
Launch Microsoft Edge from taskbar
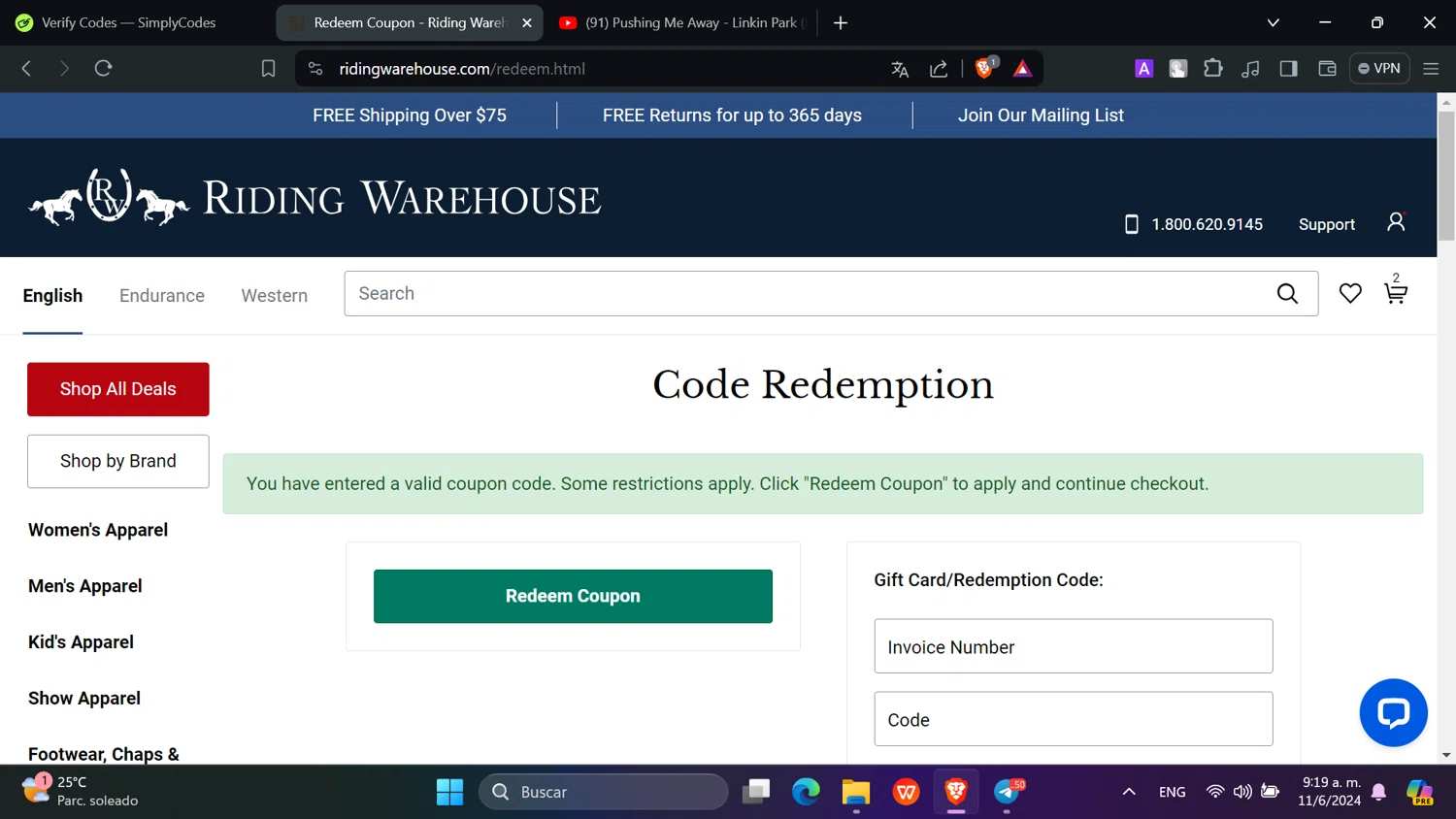[x=806, y=792]
